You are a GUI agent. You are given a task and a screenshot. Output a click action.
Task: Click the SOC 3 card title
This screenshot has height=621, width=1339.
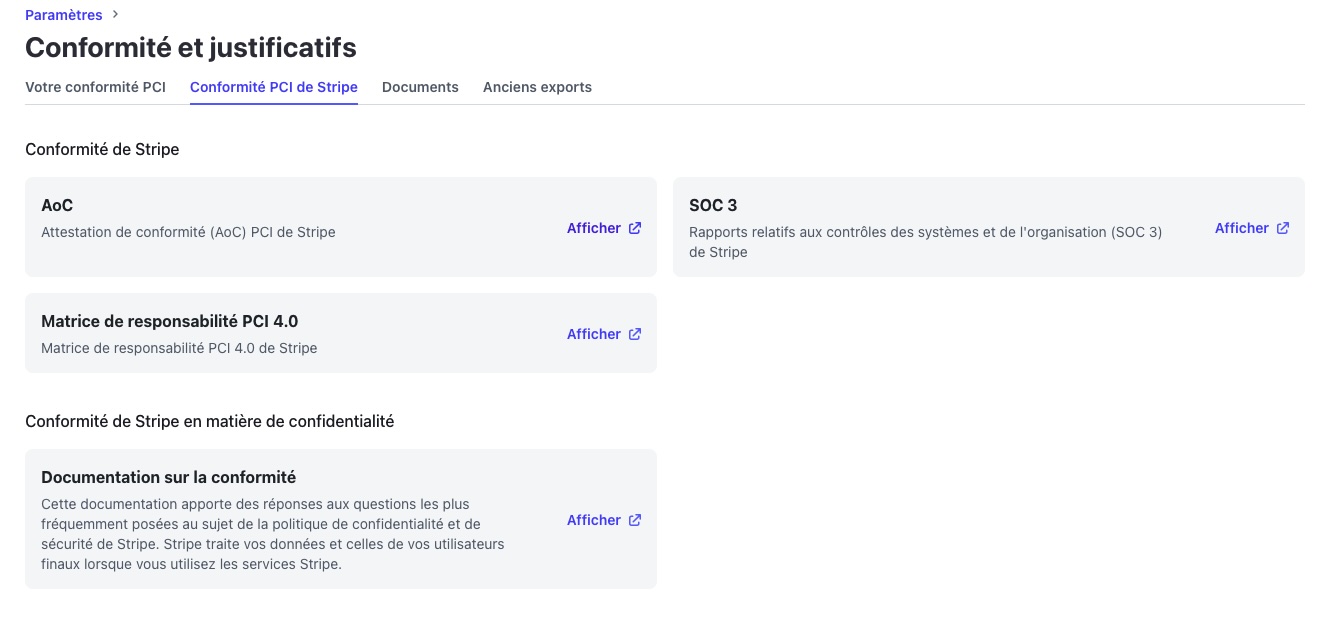click(x=713, y=205)
